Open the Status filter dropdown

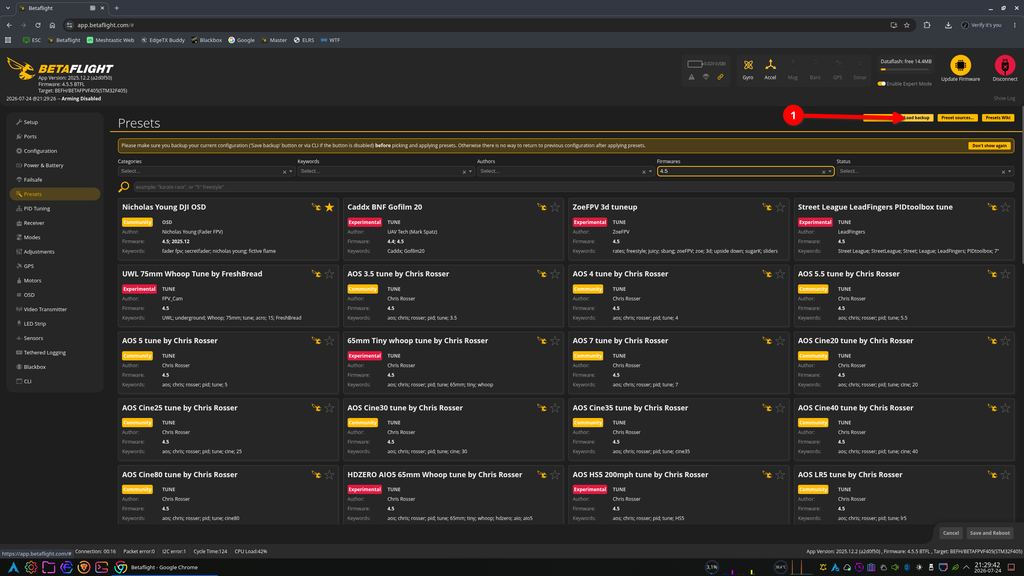click(925, 171)
